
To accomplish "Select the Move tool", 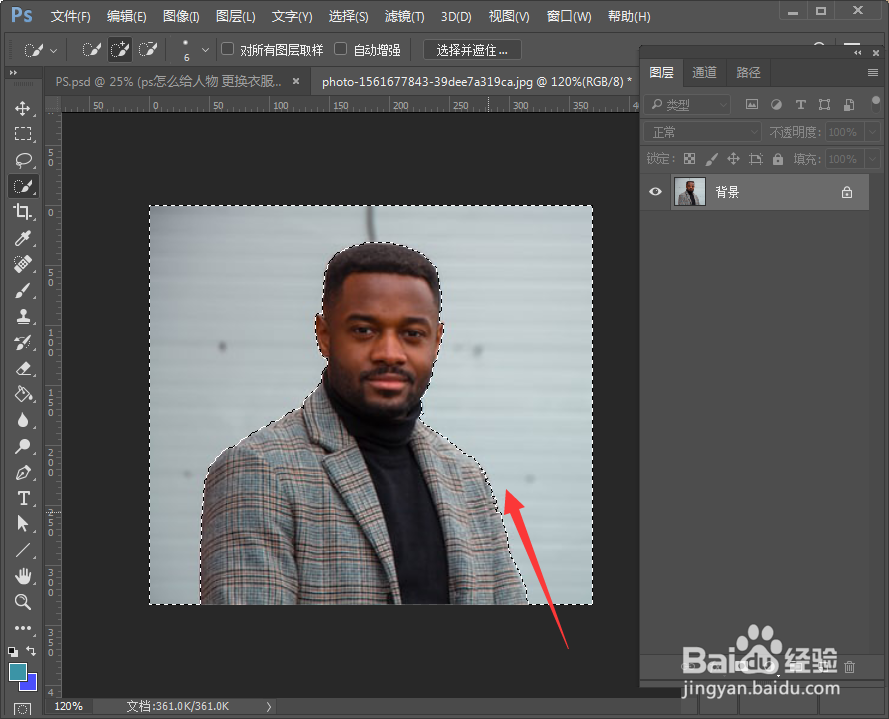I will point(23,108).
